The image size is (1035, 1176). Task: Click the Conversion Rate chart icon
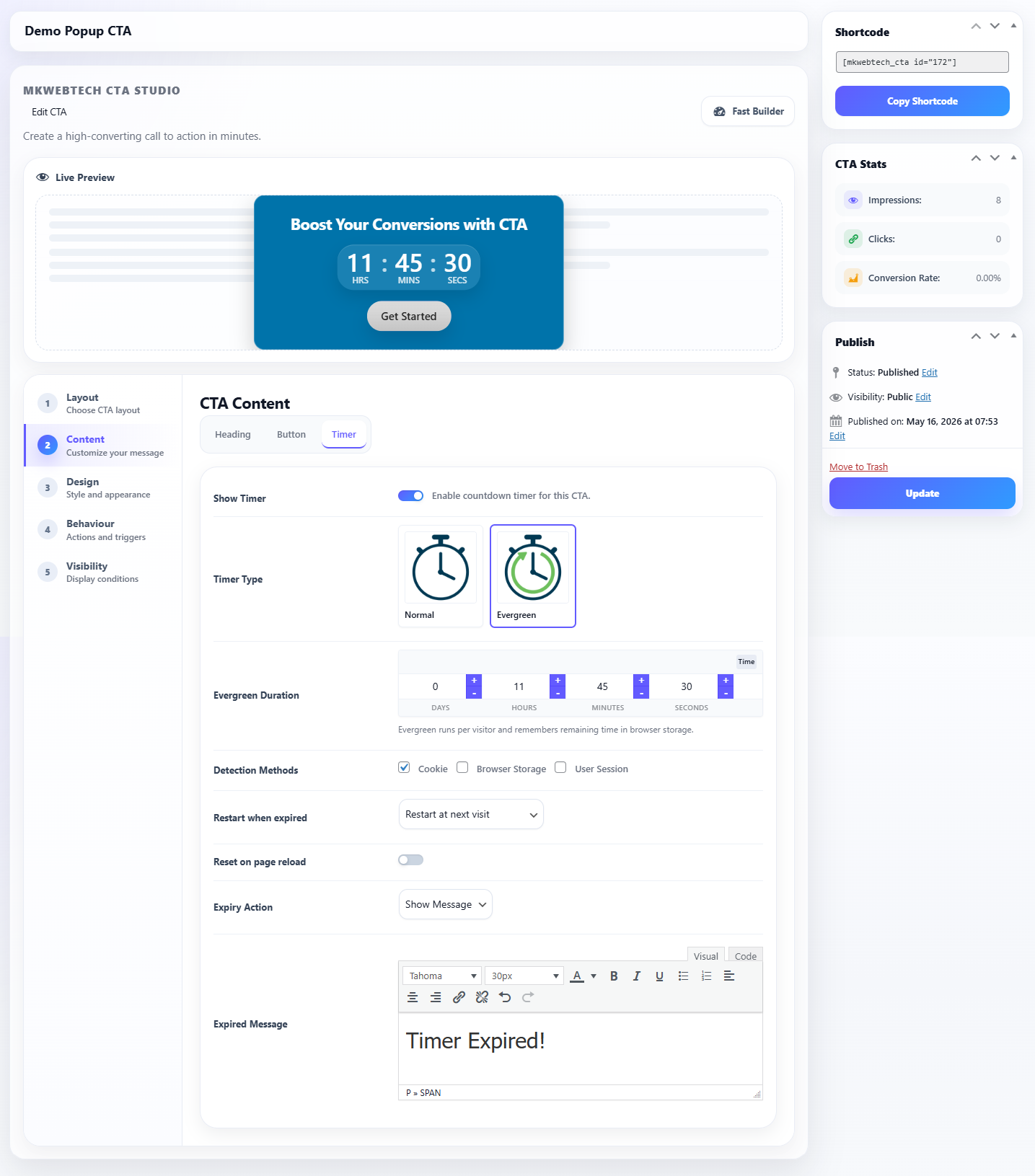853,278
